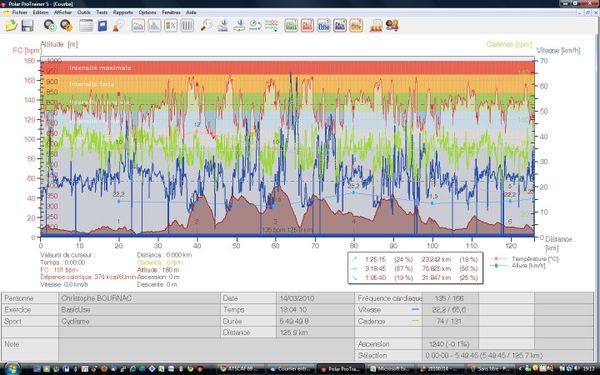The width and height of the screenshot is (600, 375).
Task: Open the Fenêtres menu
Action: pos(171,12)
